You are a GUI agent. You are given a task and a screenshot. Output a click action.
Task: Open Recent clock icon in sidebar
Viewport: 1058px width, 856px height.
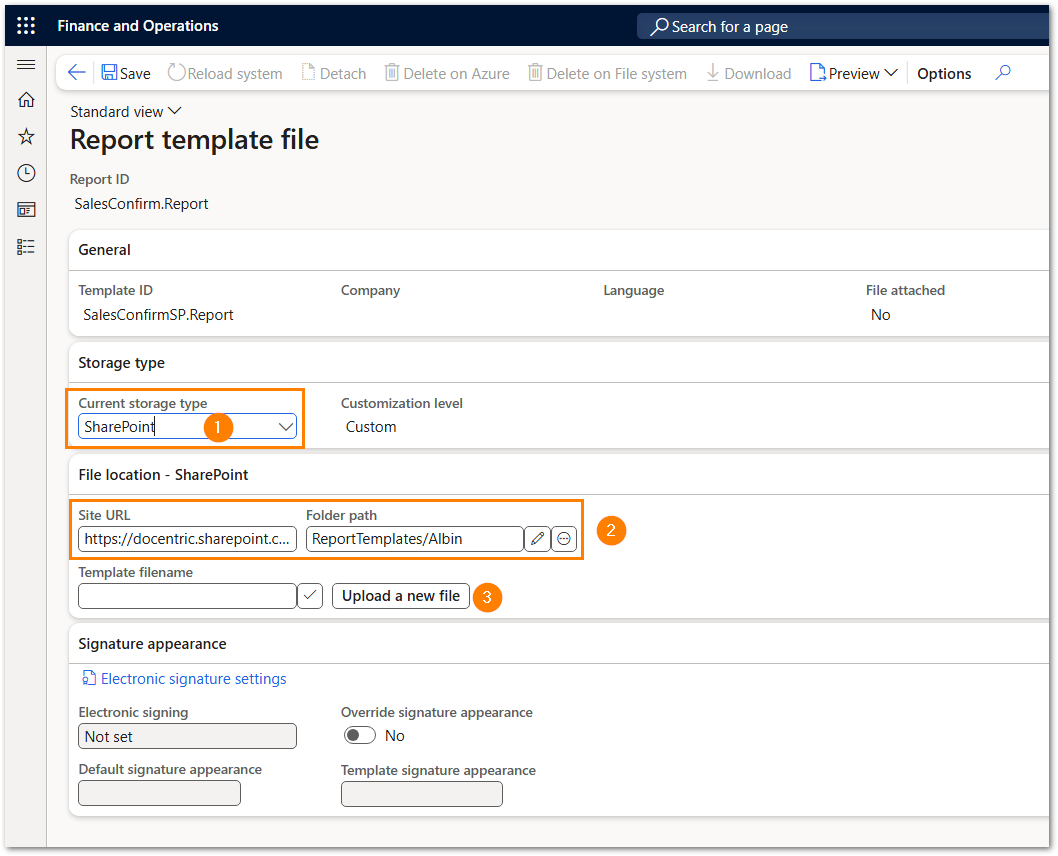click(x=26, y=173)
